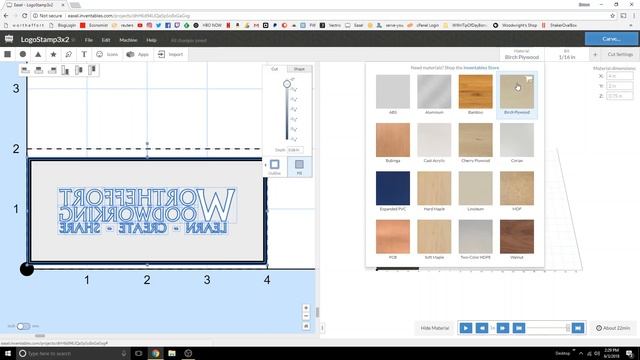Viewport: 640px width, 360px height.
Task: Click the Z dimension input field
Action: click(x=620, y=96)
